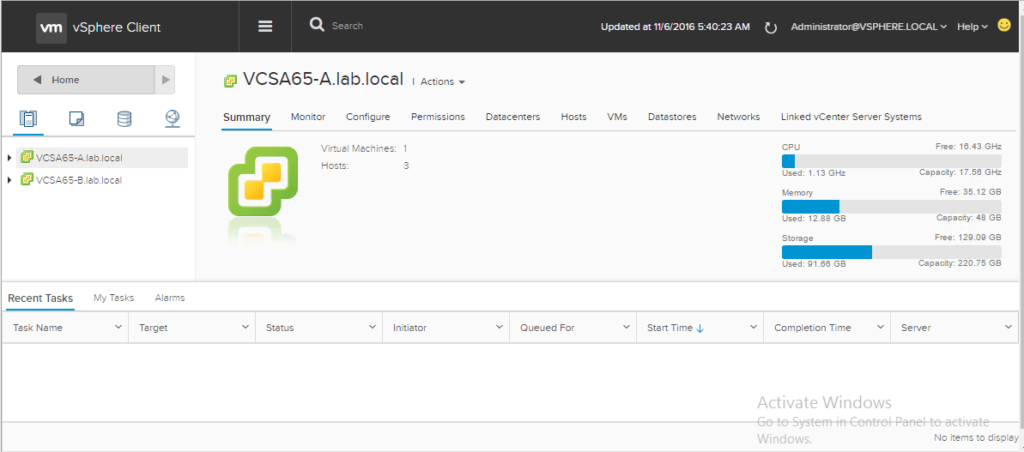Open the VMs tab
Image resolution: width=1024 pixels, height=452 pixels.
click(x=617, y=117)
